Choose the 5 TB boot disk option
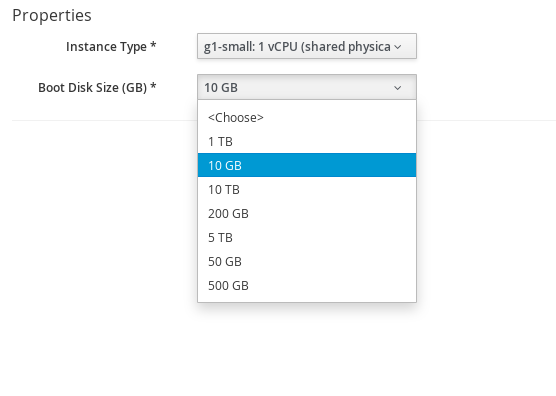This screenshot has height=396, width=556. pos(307,238)
